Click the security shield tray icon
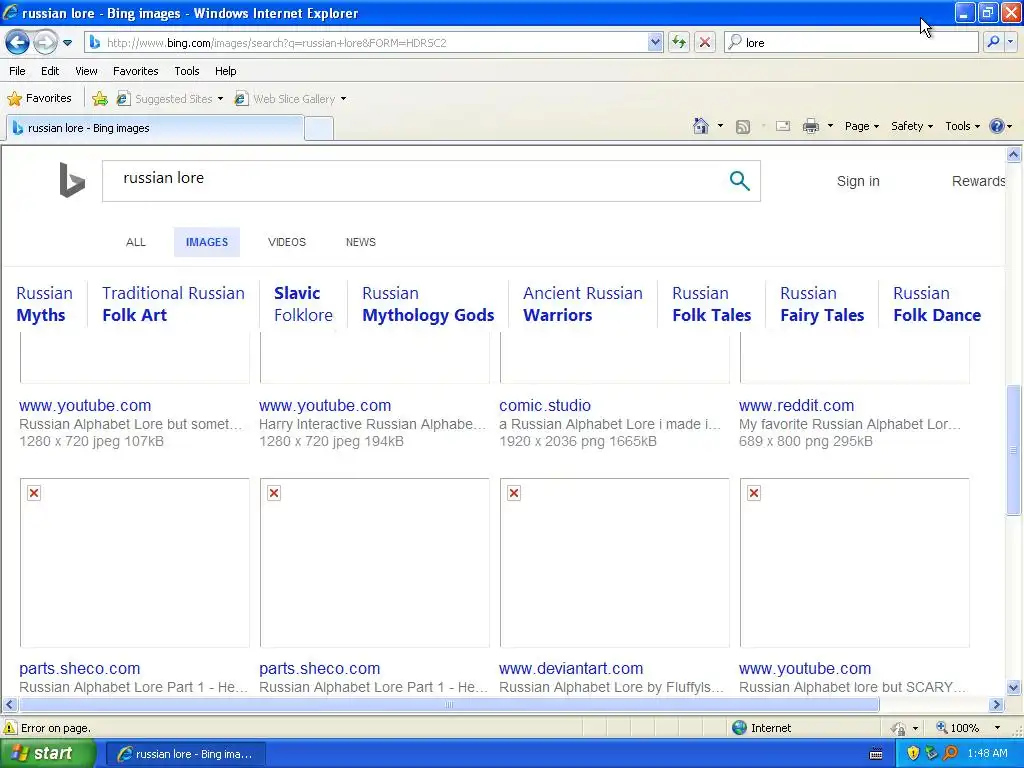This screenshot has height=768, width=1024. (912, 754)
